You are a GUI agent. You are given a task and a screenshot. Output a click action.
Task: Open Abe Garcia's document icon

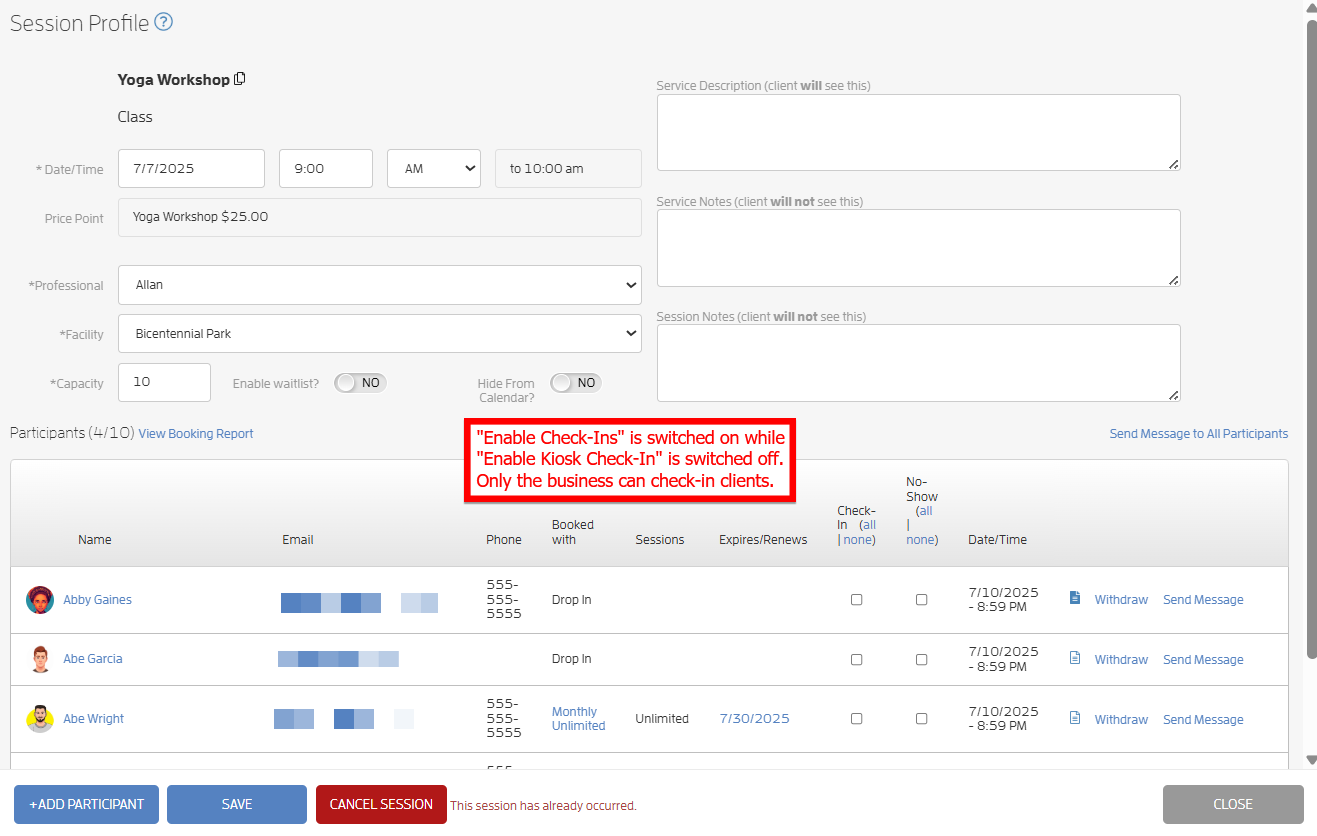[1075, 658]
